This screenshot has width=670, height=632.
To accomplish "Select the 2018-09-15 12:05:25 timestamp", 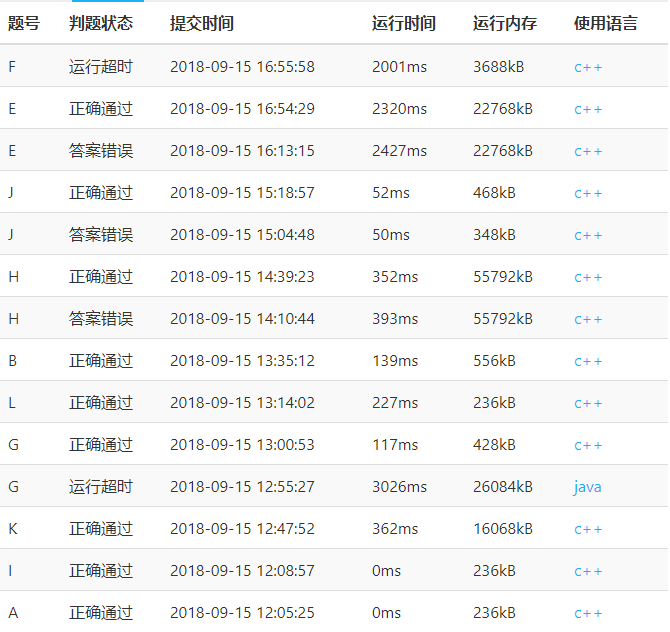I will pyautogui.click(x=242, y=612).
